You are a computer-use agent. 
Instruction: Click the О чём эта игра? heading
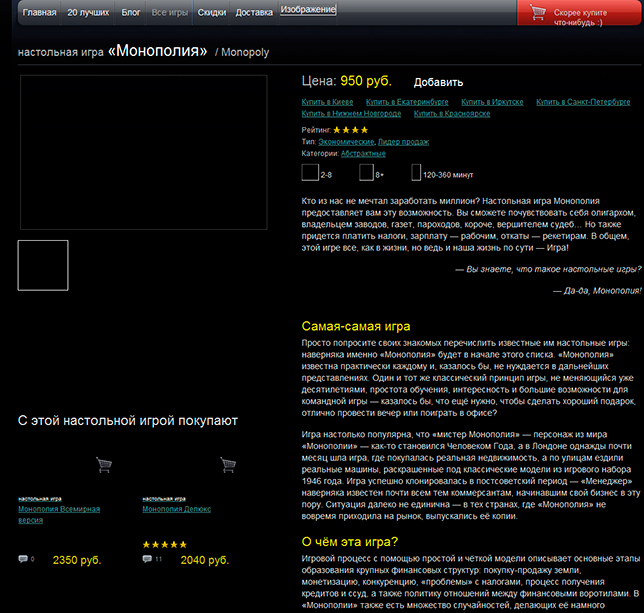pos(350,542)
